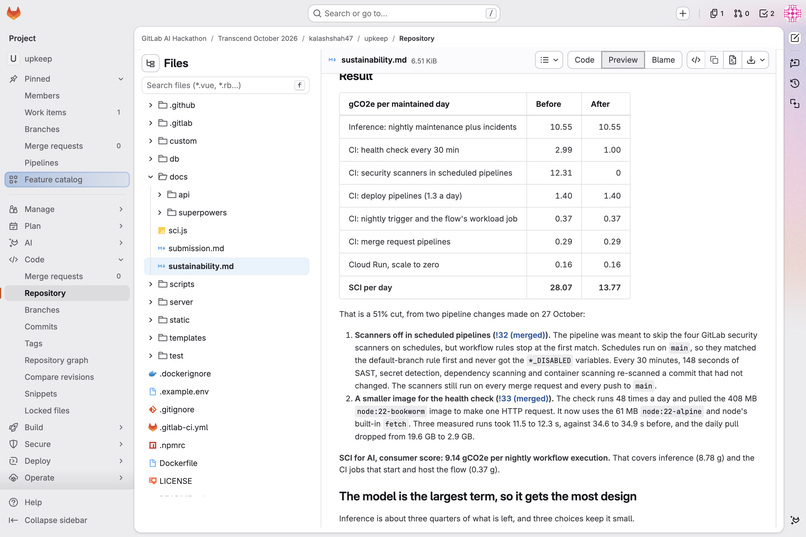Open Repository graph in sidebar
Image resolution: width=806 pixels, height=537 pixels.
point(67,360)
